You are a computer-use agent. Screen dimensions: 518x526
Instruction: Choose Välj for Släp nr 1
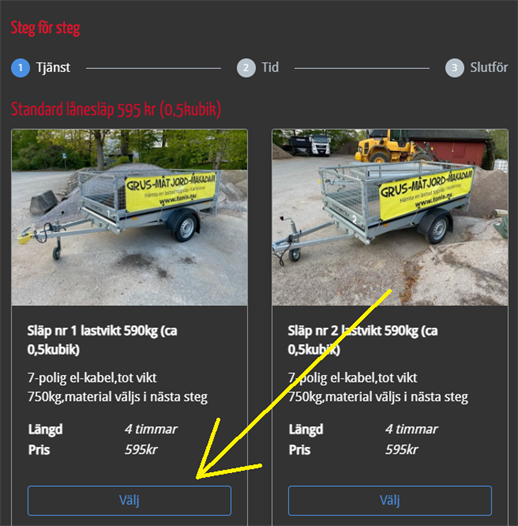(130, 501)
